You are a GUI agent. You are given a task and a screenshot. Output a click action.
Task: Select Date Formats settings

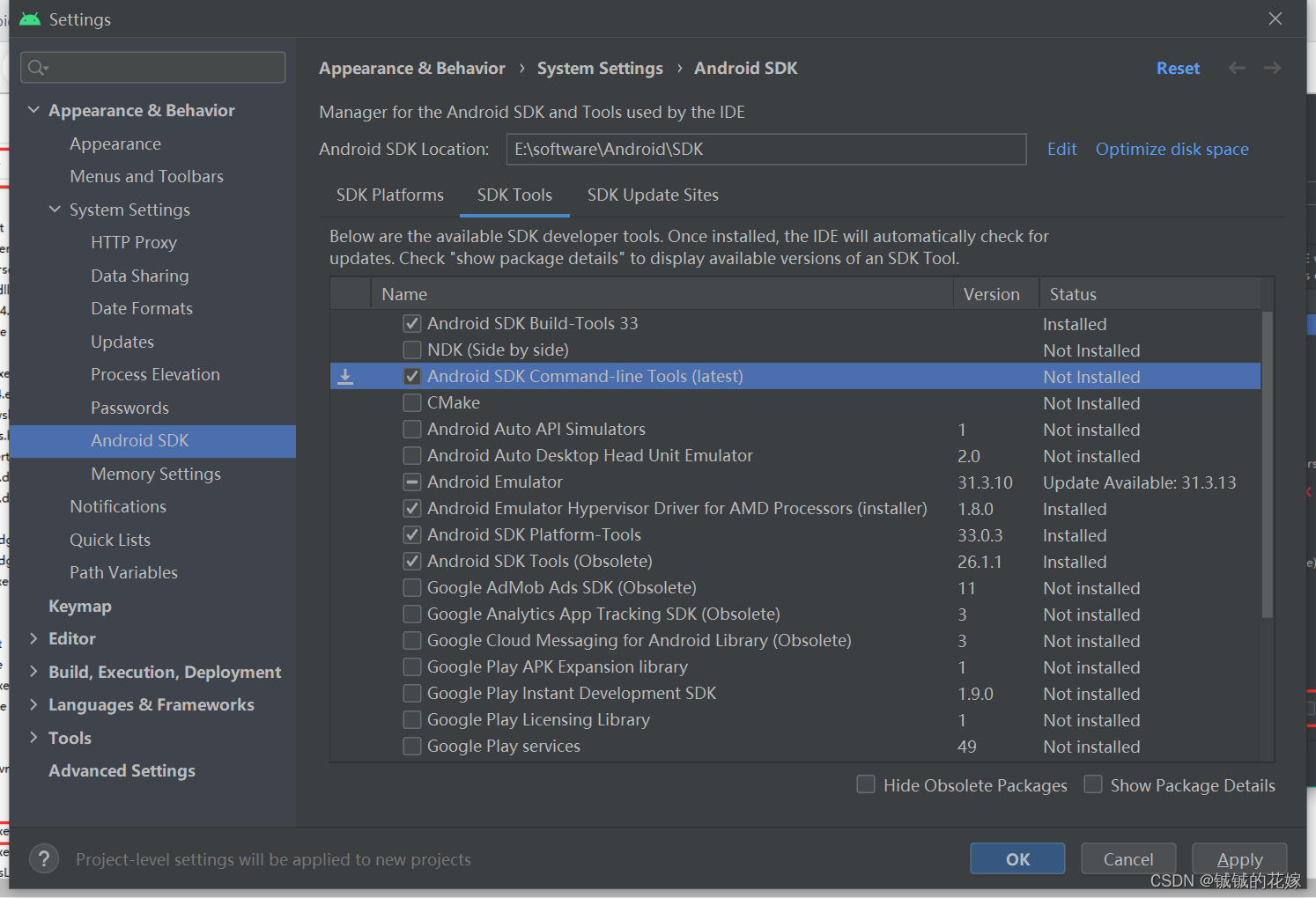(x=142, y=308)
